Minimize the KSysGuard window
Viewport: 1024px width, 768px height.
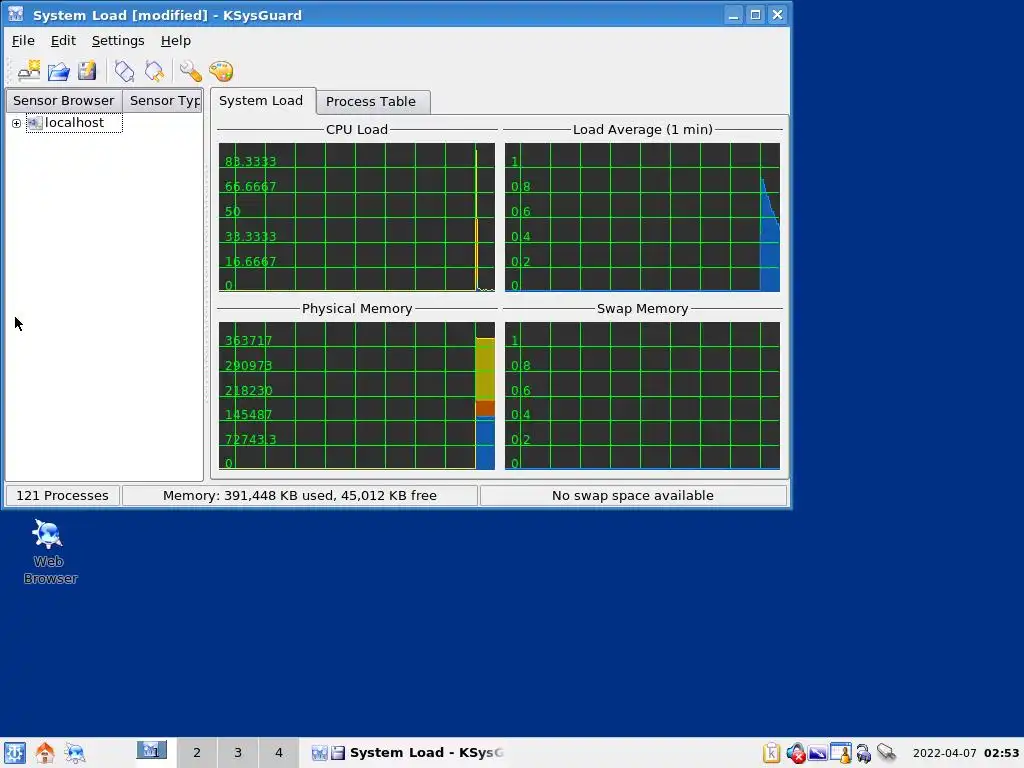[733, 14]
